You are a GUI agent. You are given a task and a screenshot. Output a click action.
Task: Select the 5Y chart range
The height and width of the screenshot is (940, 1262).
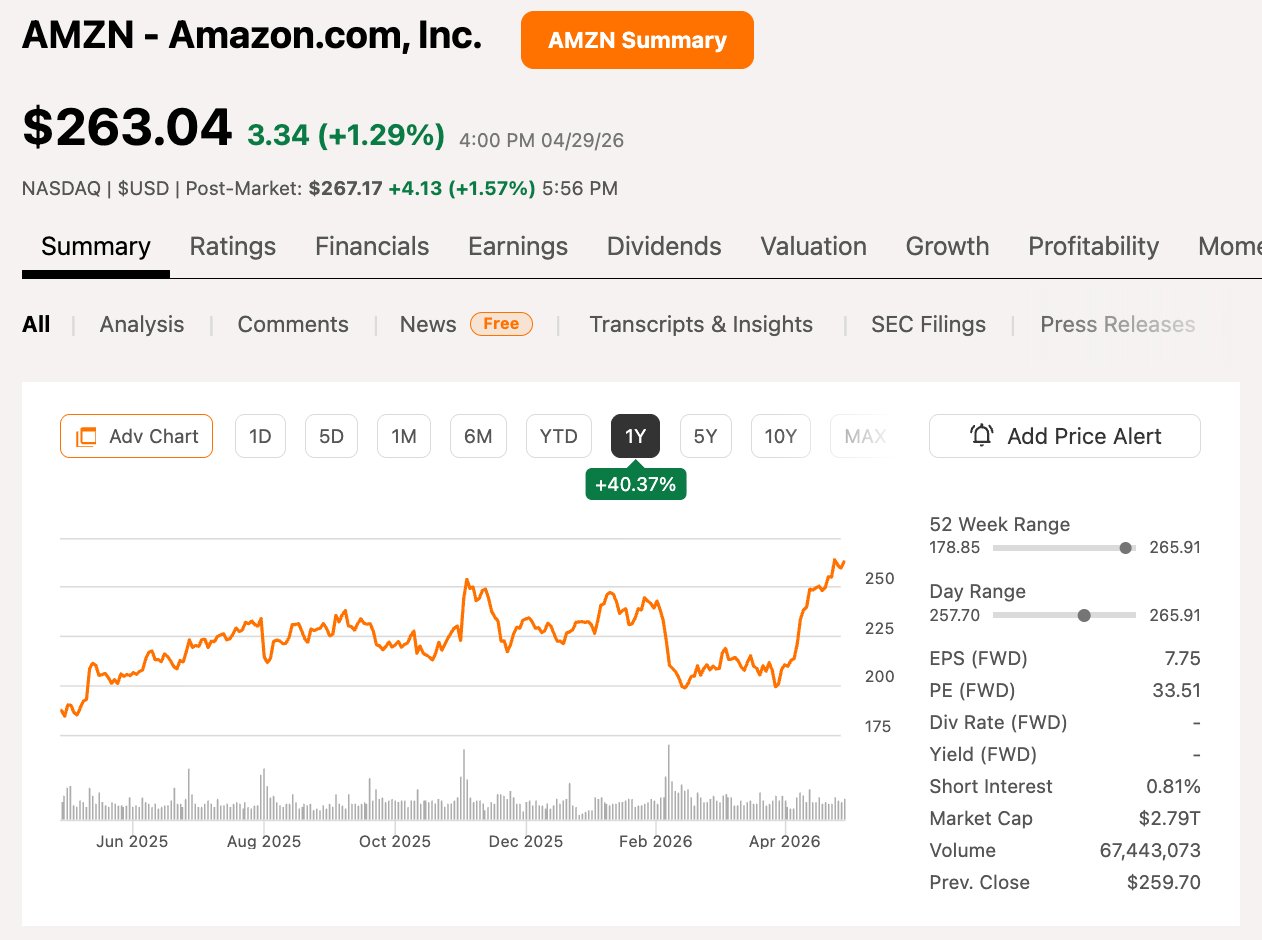pos(706,436)
